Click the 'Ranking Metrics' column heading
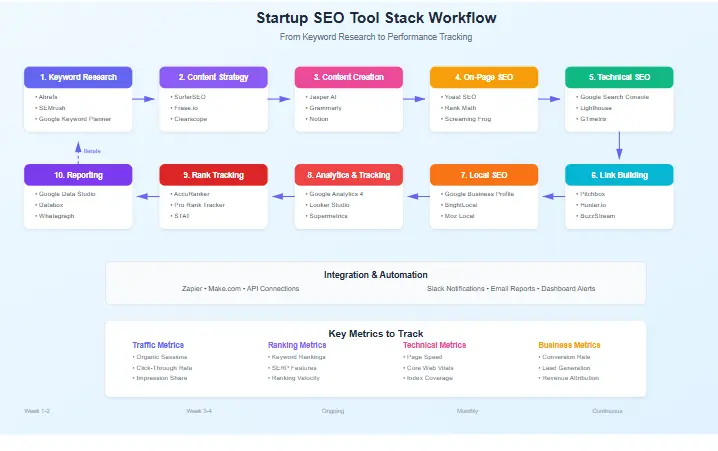Image resolution: width=718 pixels, height=451 pixels. [x=297, y=345]
